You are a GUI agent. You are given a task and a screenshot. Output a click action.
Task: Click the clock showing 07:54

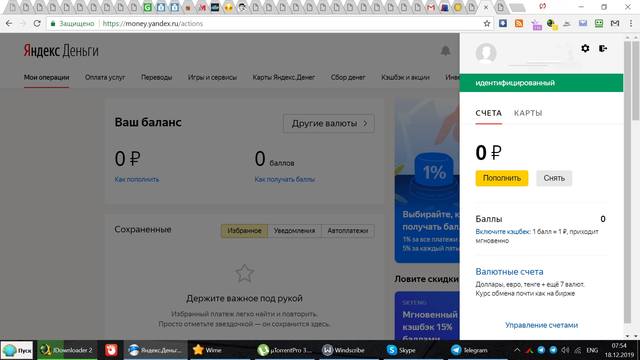pos(619,346)
